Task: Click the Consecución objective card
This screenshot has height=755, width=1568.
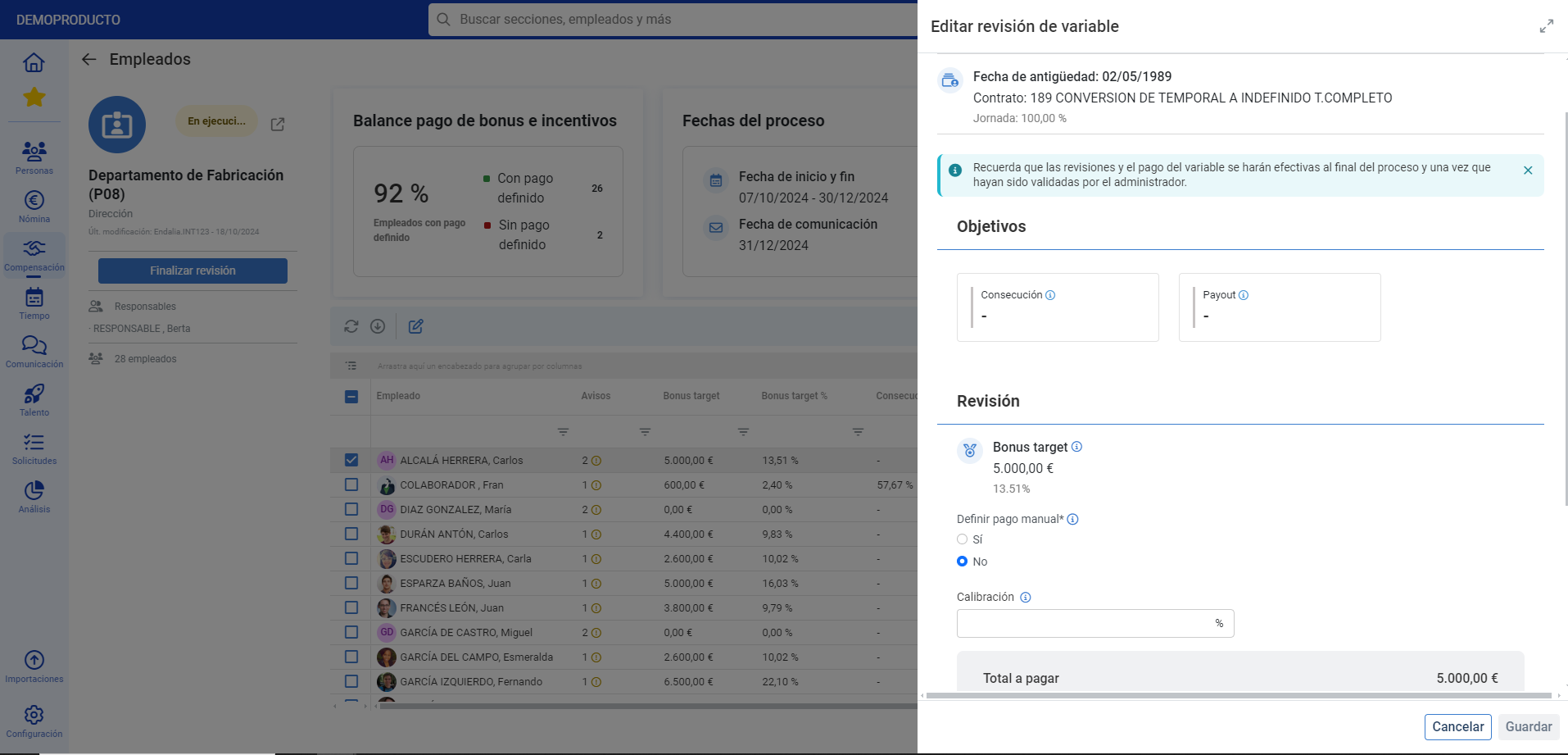Action: 1058,307
